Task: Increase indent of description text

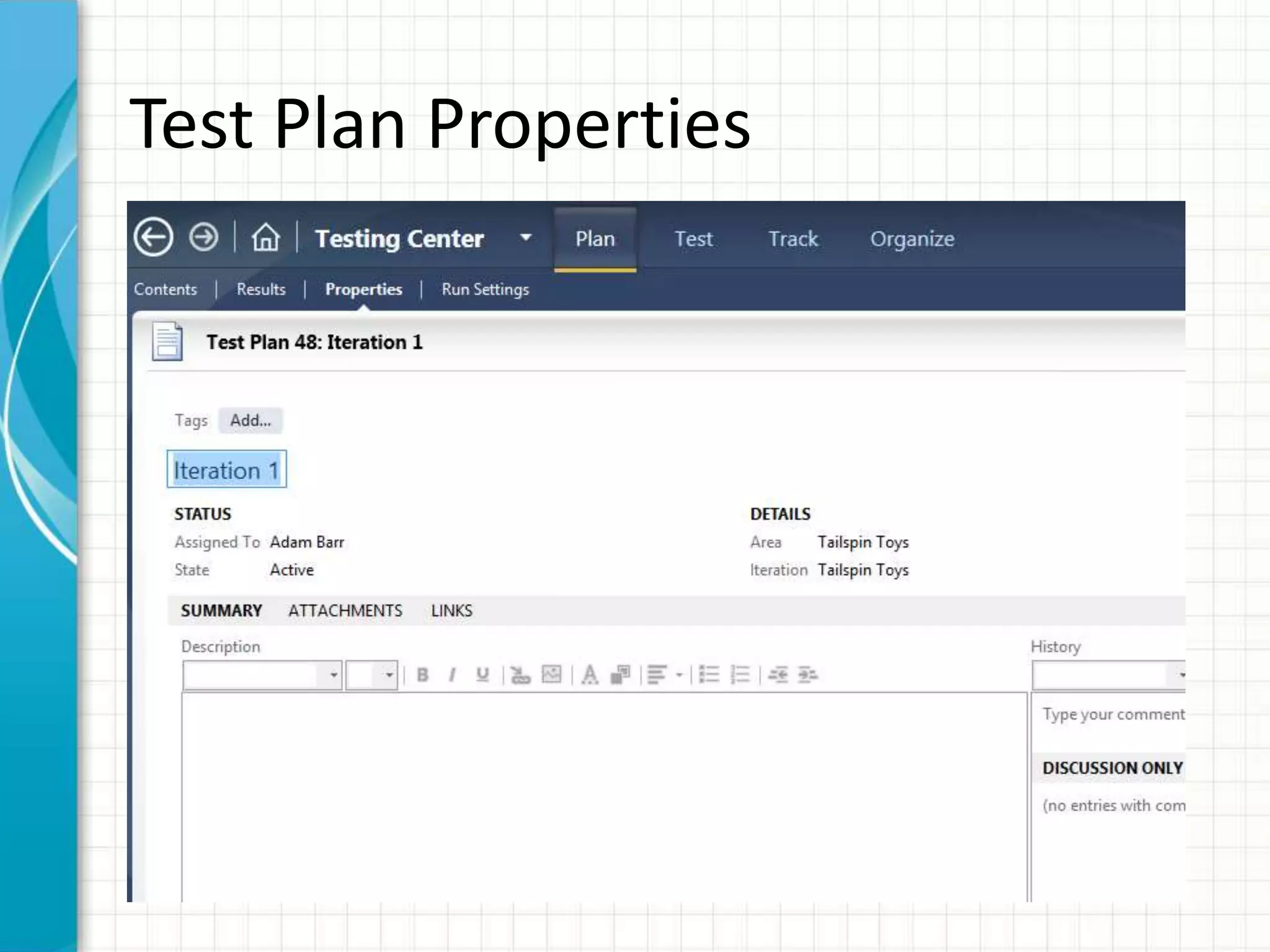Action: coord(808,675)
